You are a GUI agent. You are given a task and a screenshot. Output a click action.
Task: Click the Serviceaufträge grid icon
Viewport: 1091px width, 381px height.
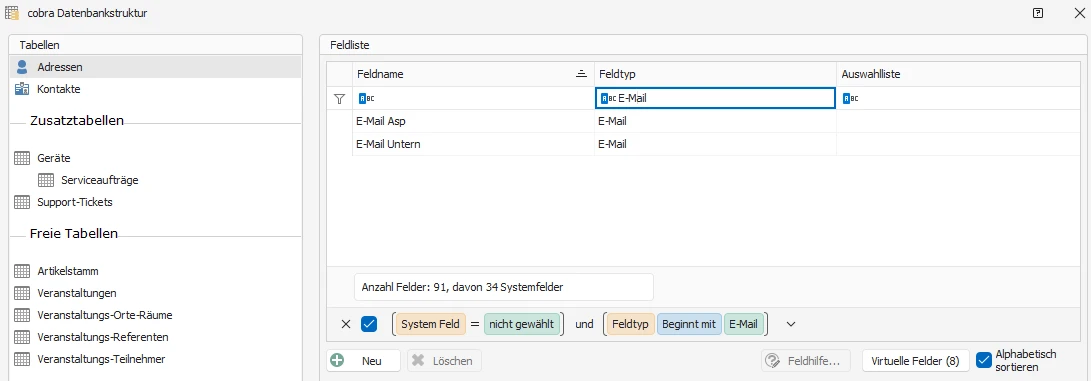[x=46, y=180]
